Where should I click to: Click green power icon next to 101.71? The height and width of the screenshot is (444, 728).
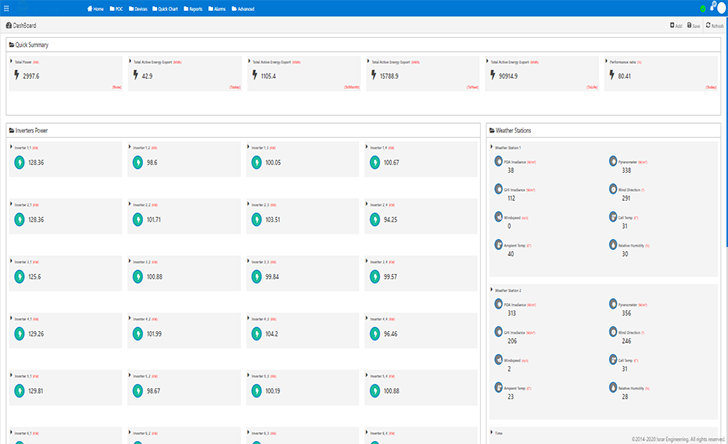point(137,219)
